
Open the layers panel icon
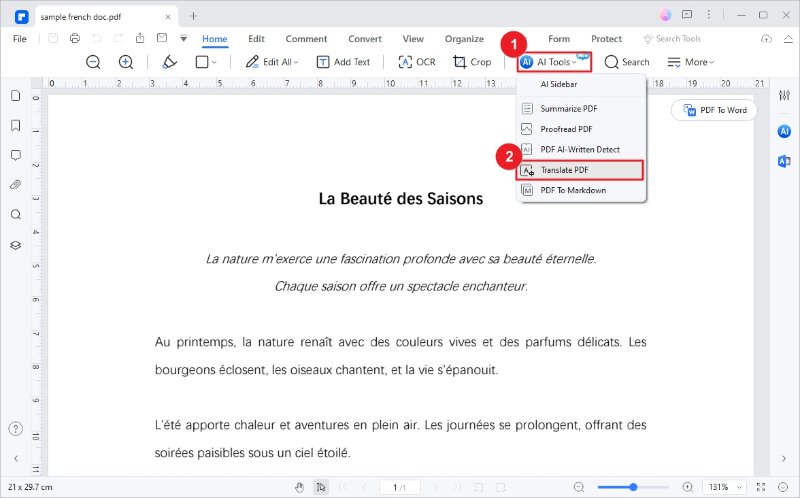[16, 245]
